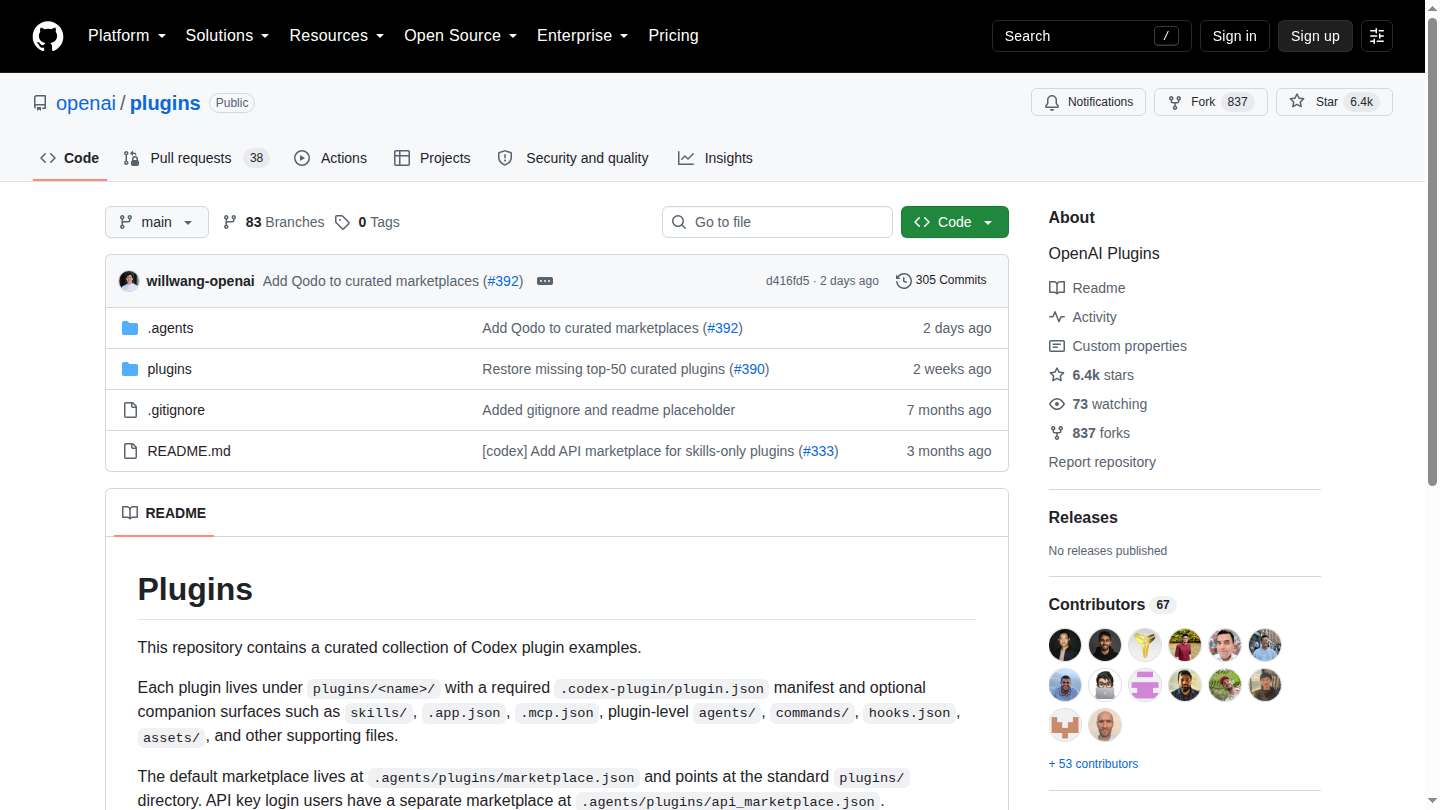1440x810 pixels.
Task: Click the 'Added gitignore and readme placeholder' commit message
Action: (608, 410)
